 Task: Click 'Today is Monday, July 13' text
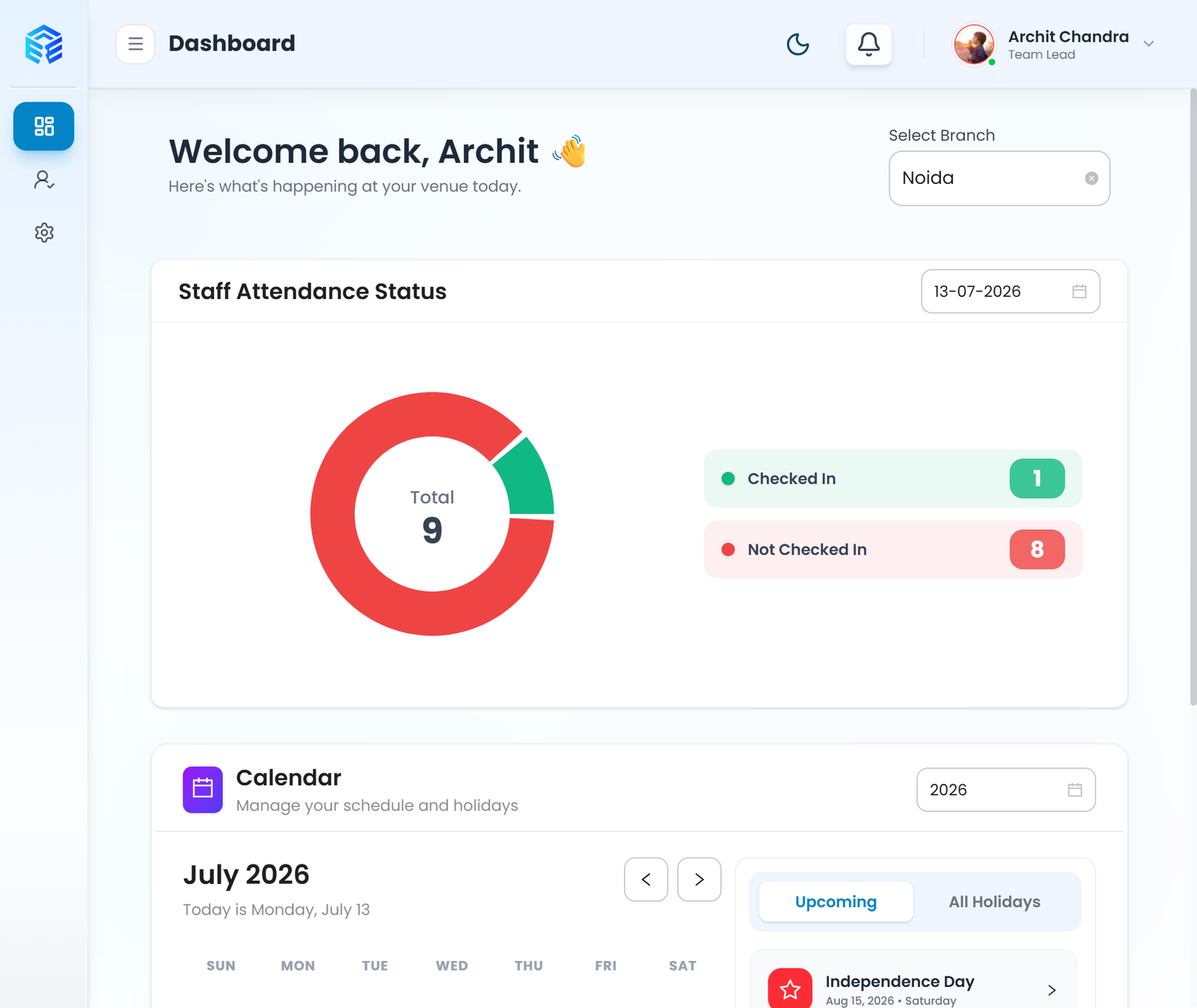277,909
